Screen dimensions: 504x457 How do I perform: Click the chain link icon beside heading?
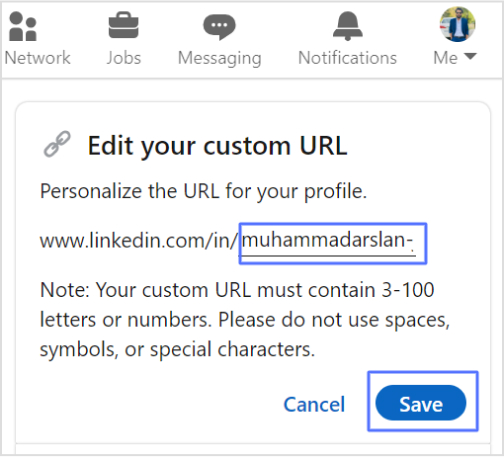[x=57, y=144]
